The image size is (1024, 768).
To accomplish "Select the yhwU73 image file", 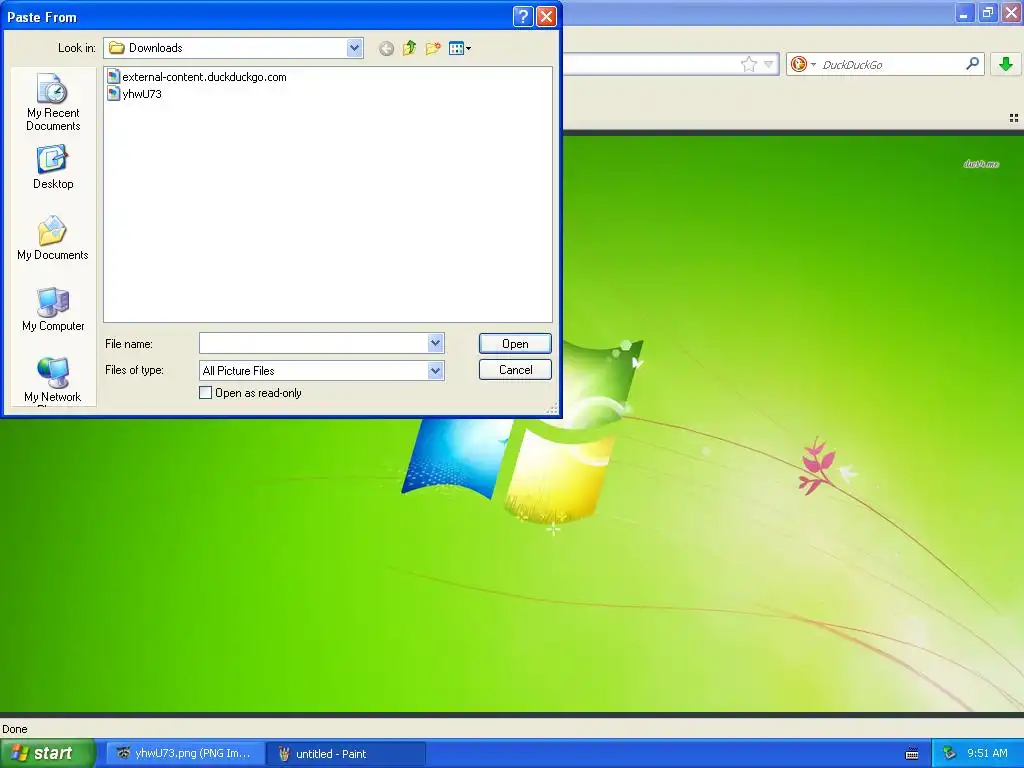I will 134,93.
